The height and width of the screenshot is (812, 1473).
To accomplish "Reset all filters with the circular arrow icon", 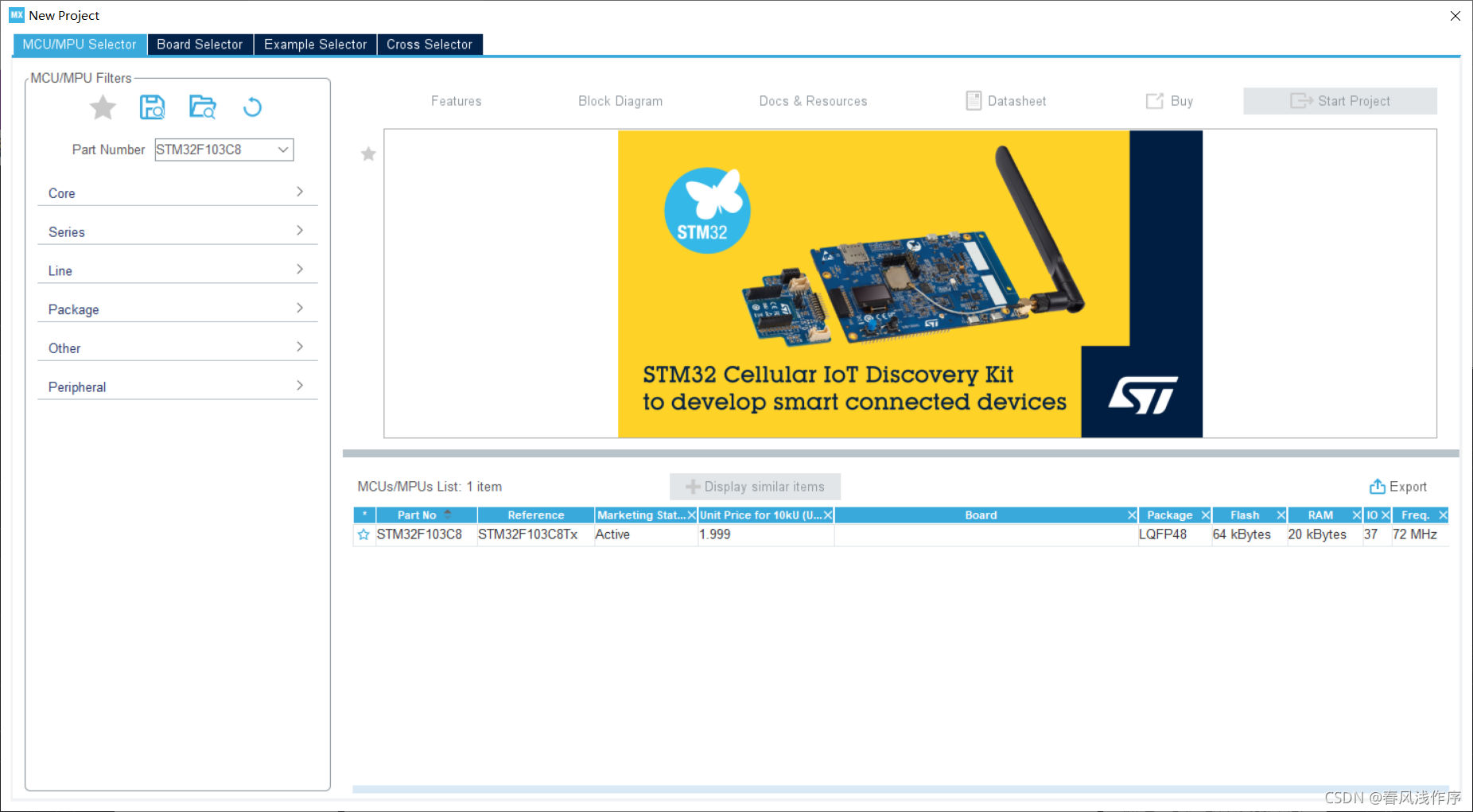I will click(252, 107).
